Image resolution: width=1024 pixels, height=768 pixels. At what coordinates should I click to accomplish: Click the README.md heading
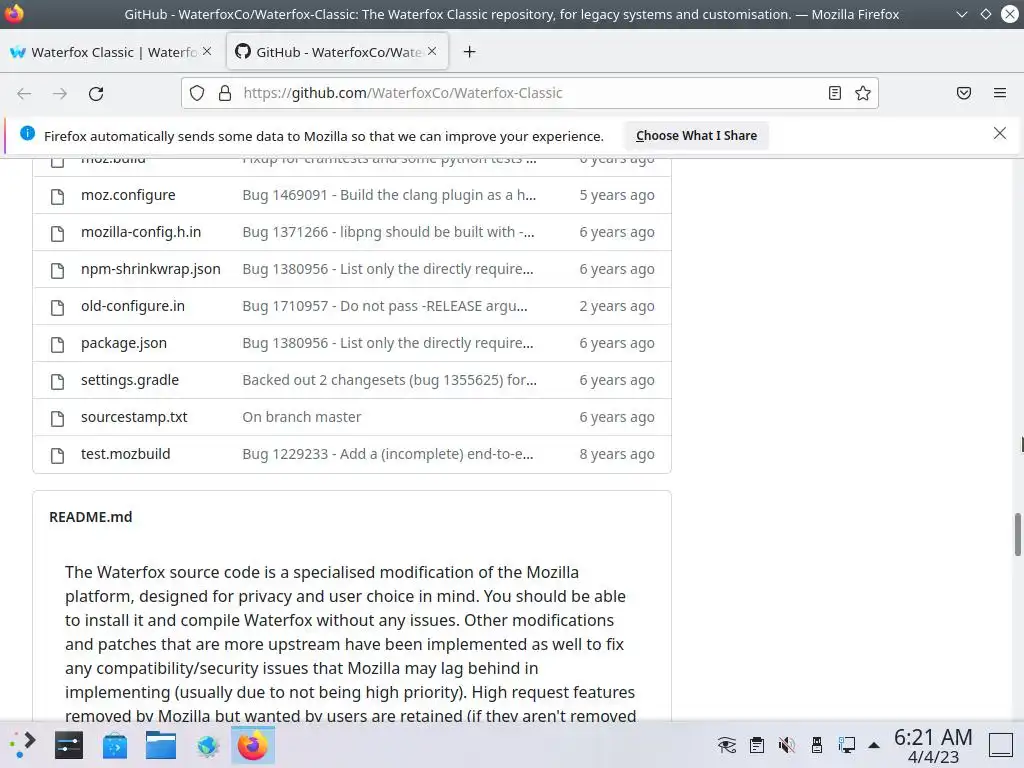(x=91, y=517)
